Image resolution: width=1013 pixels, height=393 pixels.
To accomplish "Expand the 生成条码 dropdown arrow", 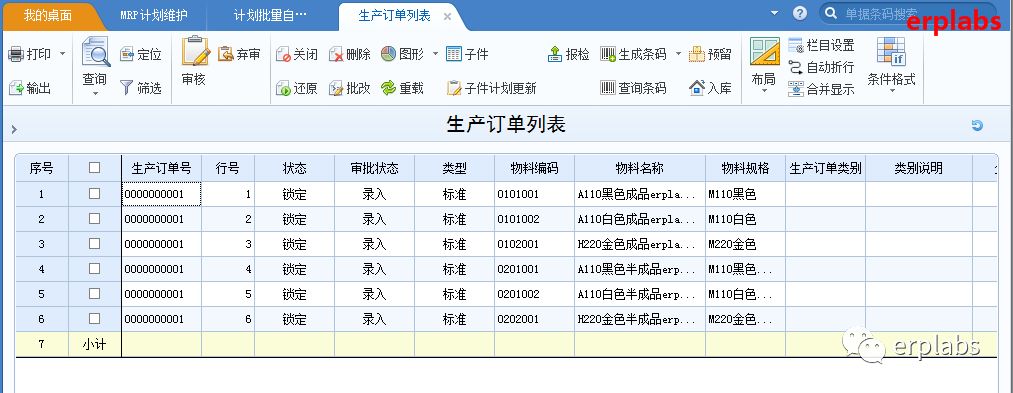I will (x=678, y=54).
